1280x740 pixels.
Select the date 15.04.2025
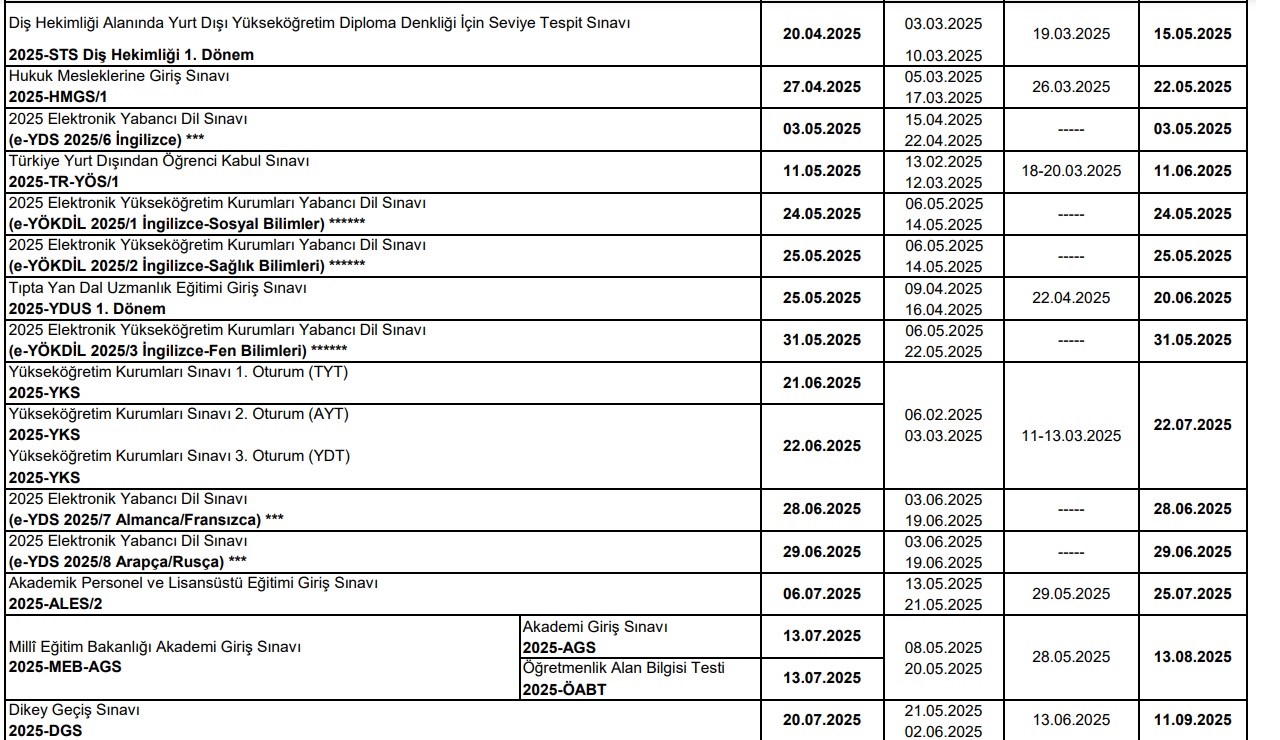point(943,119)
